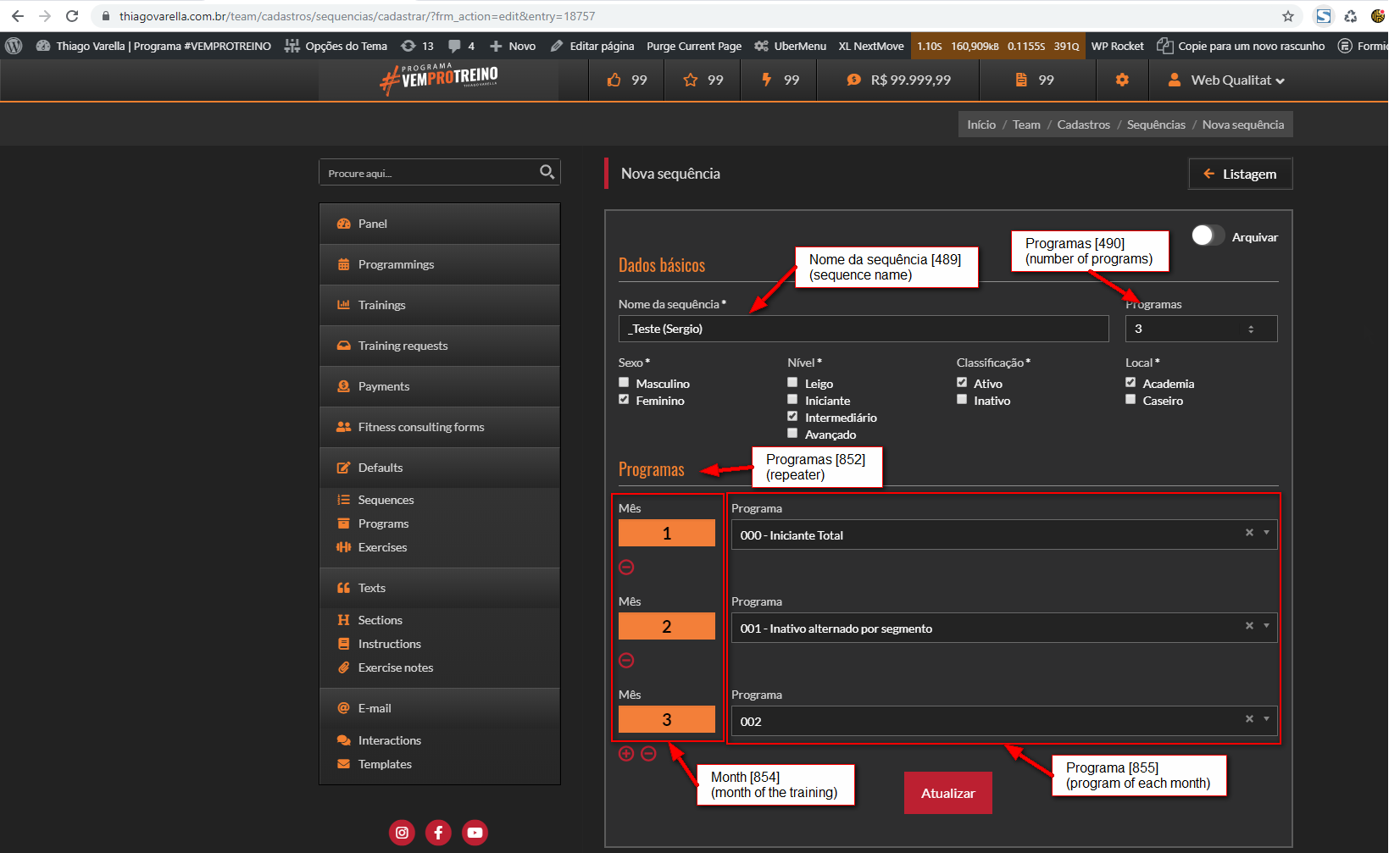Open Programmings in the sidebar
The image size is (1400, 853).
tap(439, 264)
